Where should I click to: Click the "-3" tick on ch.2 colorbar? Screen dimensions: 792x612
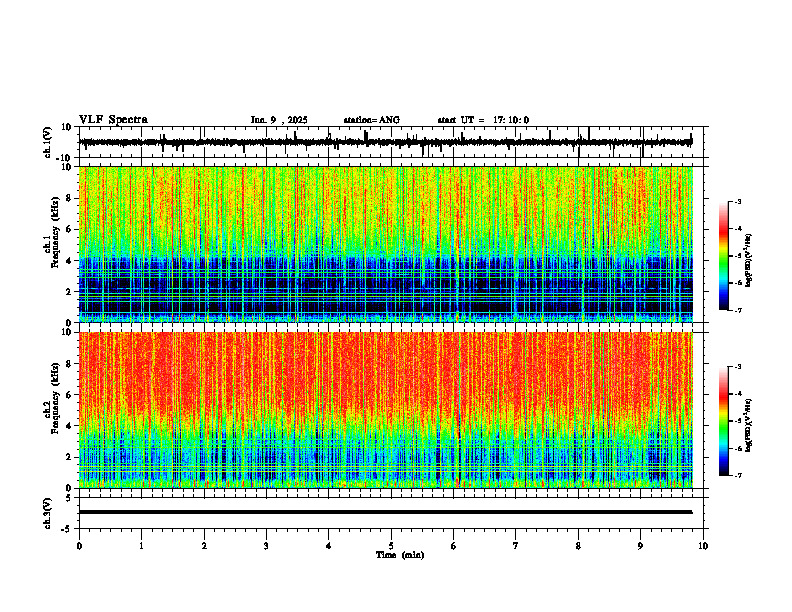tap(738, 367)
